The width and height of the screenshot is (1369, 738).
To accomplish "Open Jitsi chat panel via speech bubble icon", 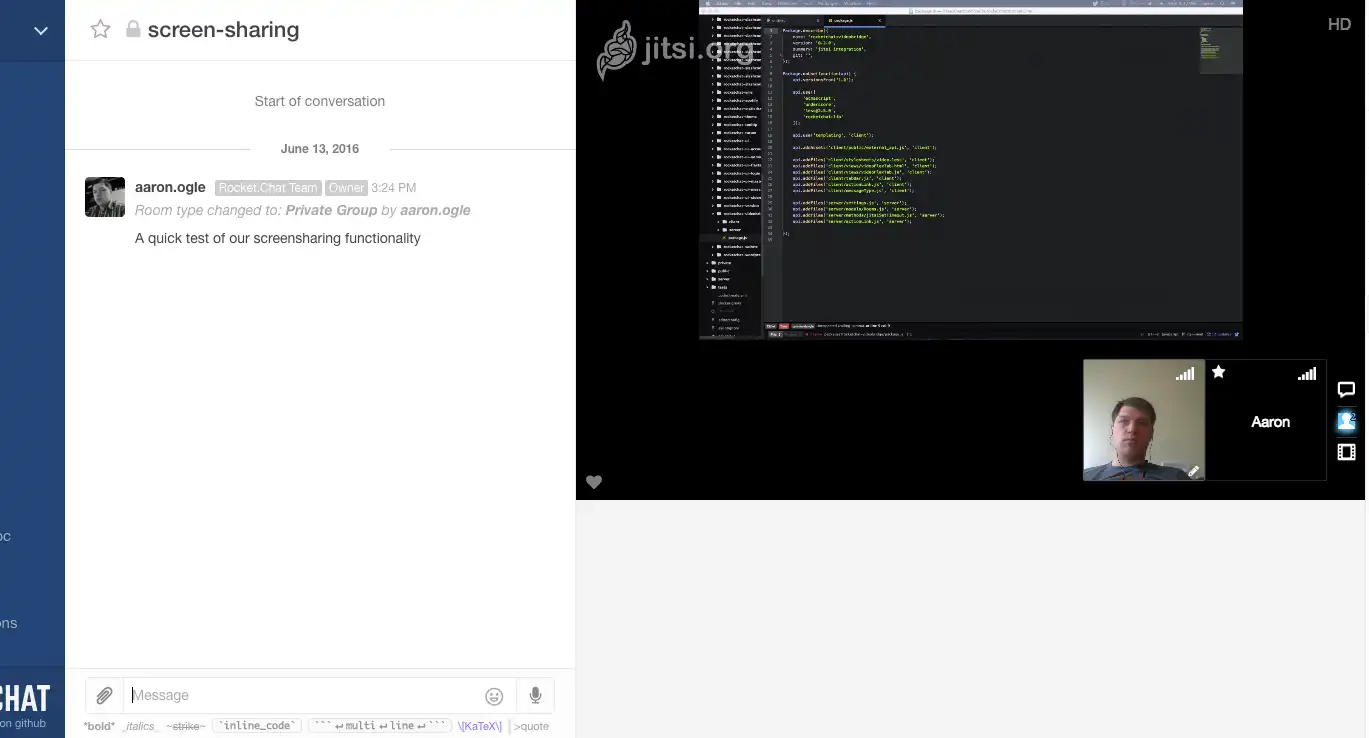I will 1346,390.
